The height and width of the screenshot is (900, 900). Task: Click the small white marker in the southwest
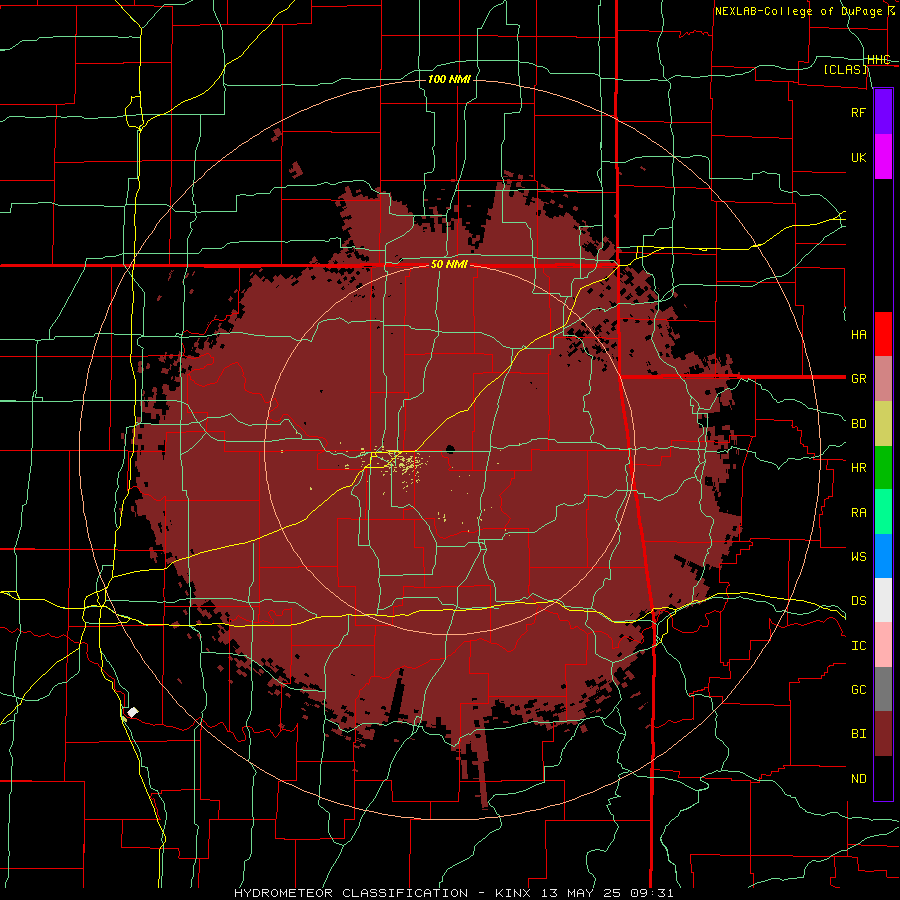pos(133,712)
